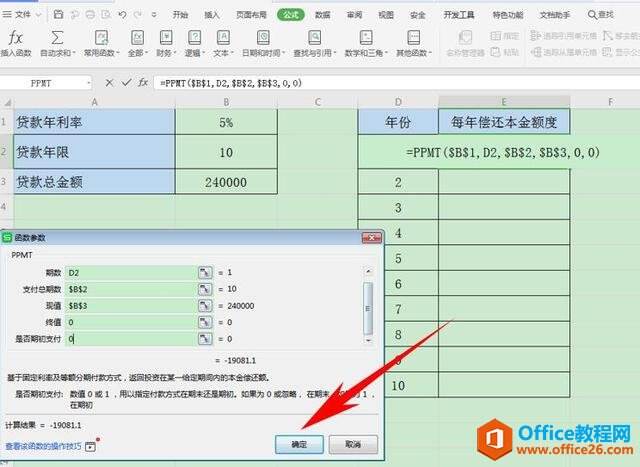This screenshot has width=640, height=467.
Task: Click the dialog scrollbar down arrow
Action: [x=368, y=340]
